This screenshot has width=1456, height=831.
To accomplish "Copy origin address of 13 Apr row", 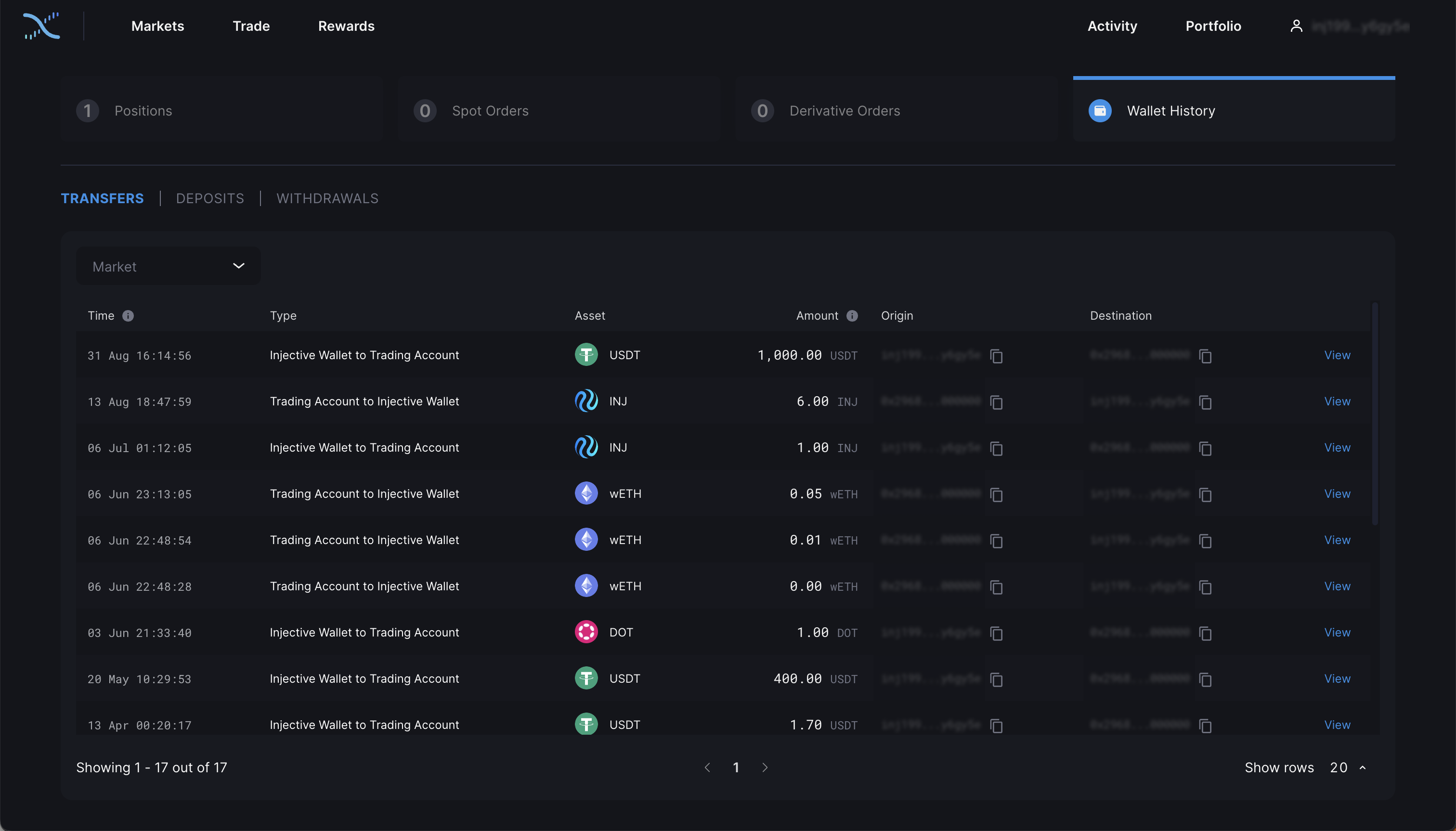I will coord(997,726).
